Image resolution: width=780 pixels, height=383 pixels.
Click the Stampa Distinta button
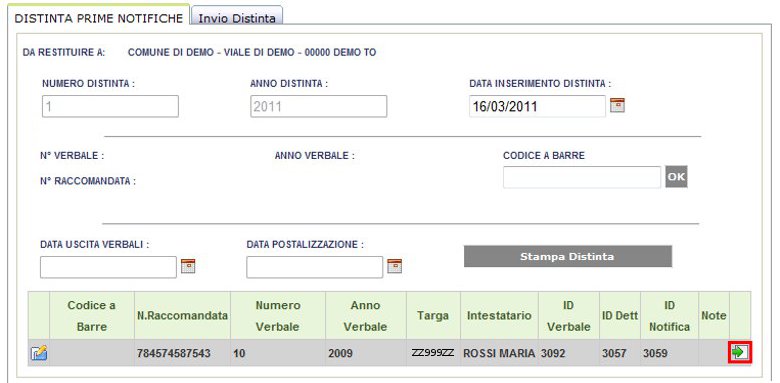click(568, 257)
